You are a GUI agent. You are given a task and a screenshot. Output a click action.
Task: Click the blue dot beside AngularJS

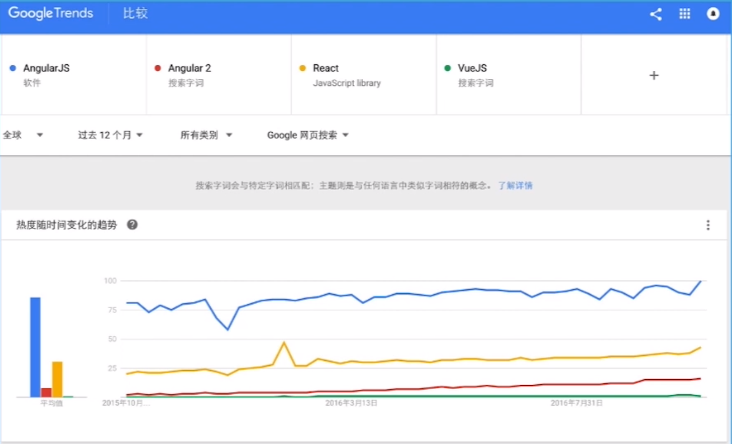[x=13, y=68]
